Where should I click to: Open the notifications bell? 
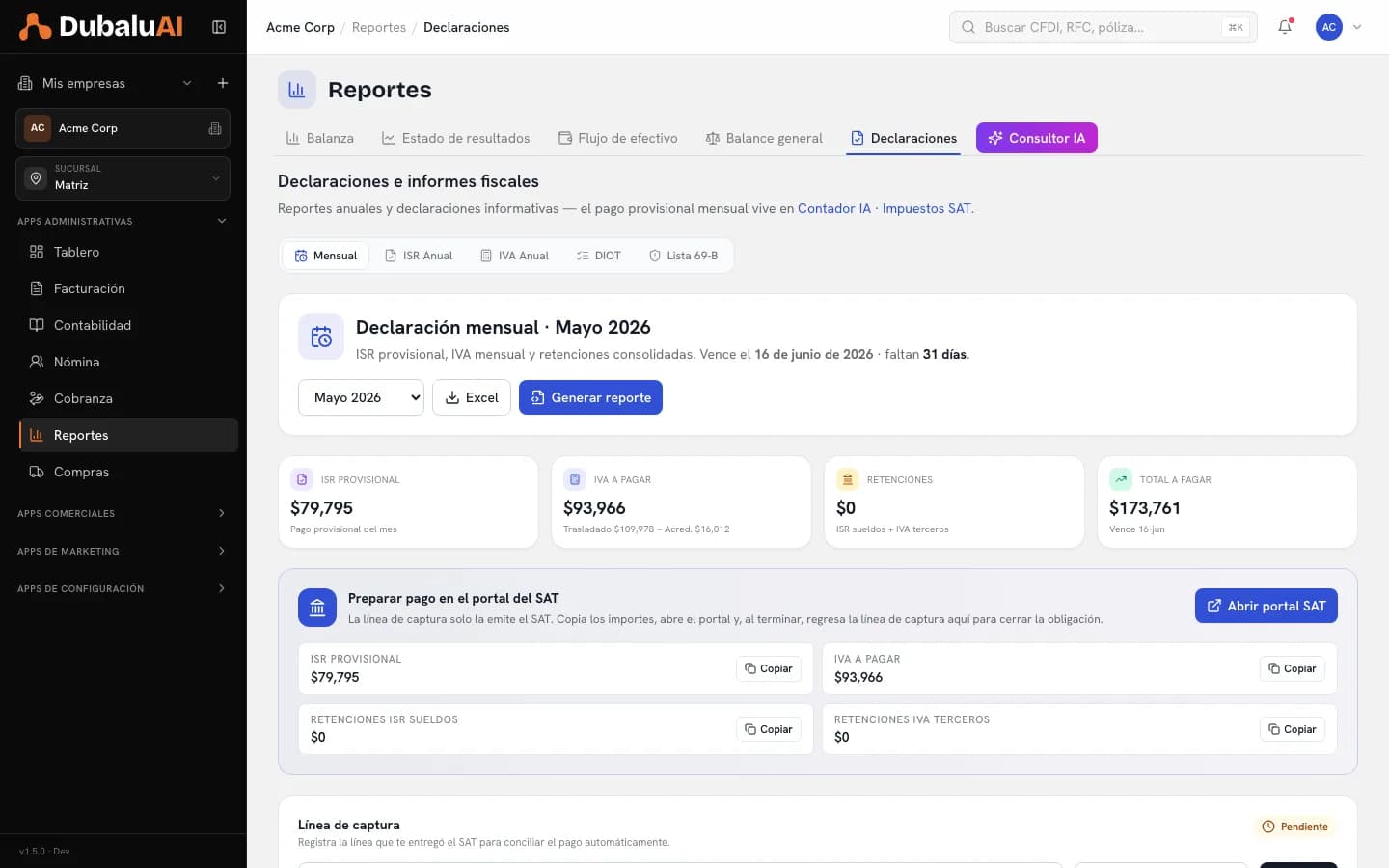point(1285,27)
